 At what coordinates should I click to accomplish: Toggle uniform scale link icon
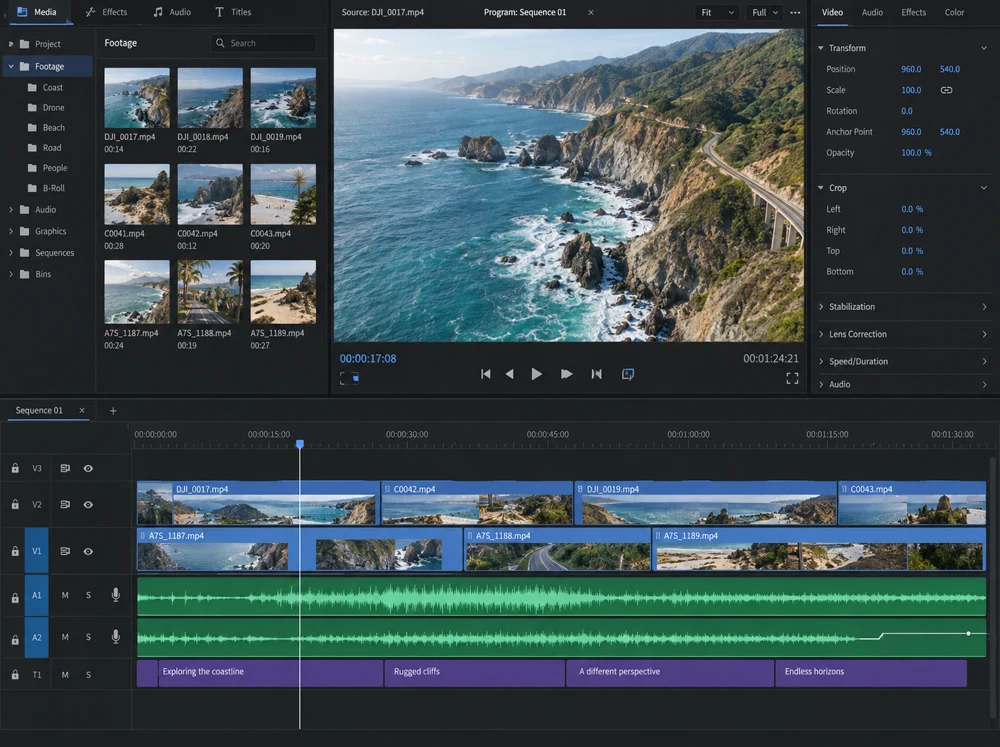(946, 90)
